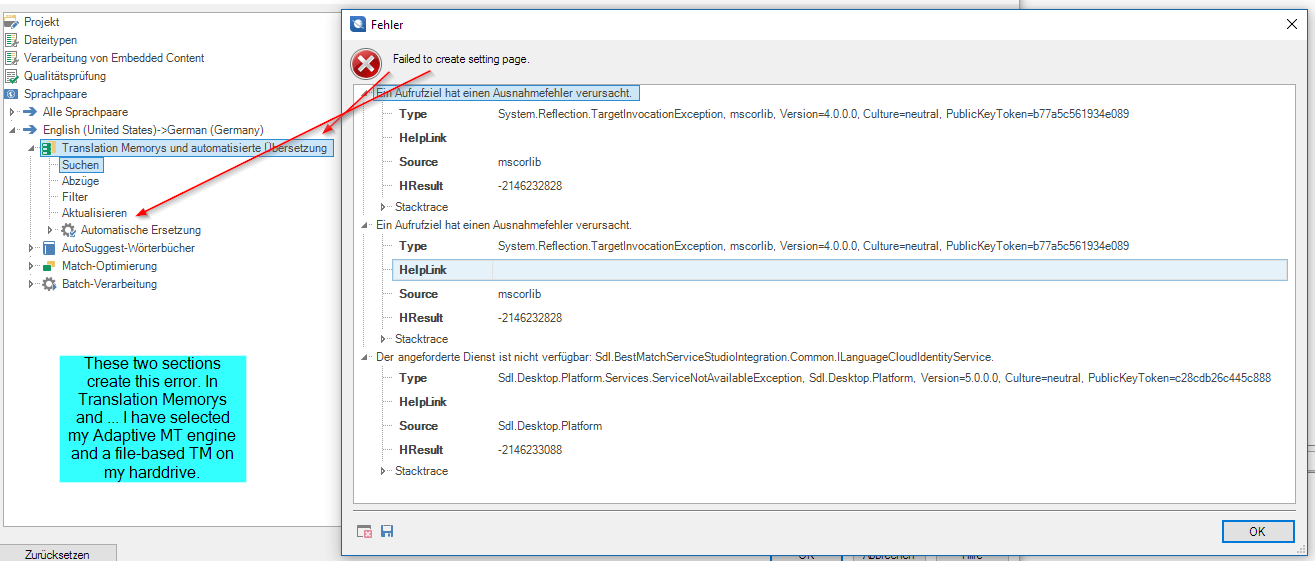Select Match-Optimierung
Image resolution: width=1315 pixels, height=561 pixels.
[x=109, y=266]
